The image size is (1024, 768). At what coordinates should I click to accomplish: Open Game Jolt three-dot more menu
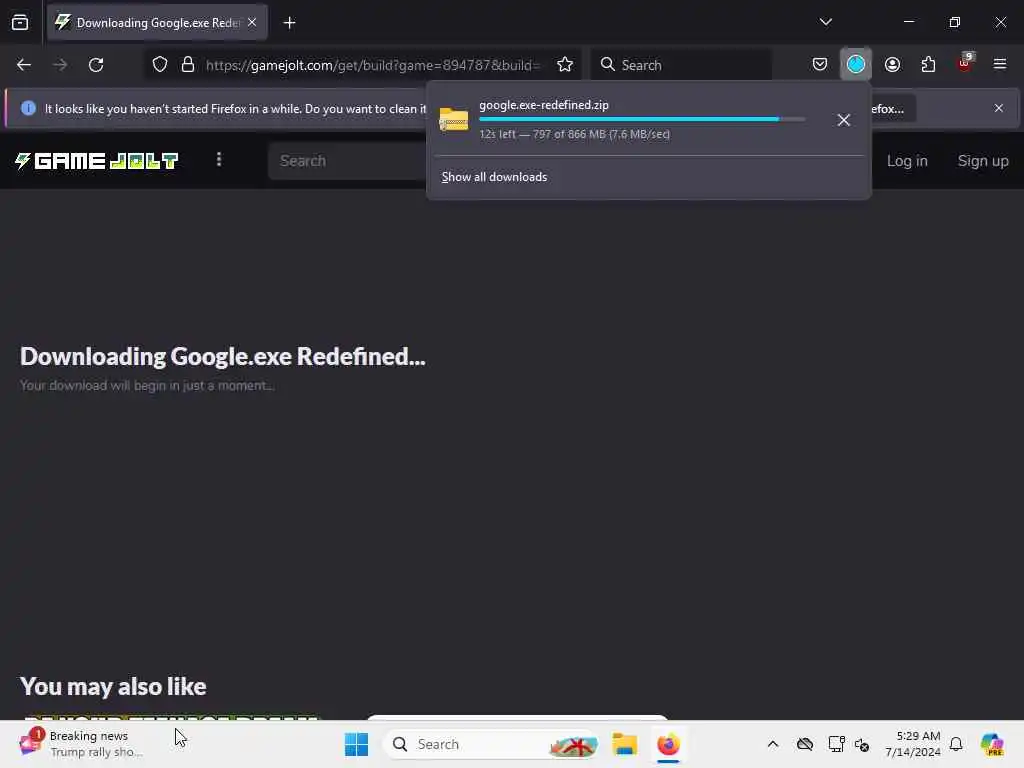pyautogui.click(x=219, y=160)
